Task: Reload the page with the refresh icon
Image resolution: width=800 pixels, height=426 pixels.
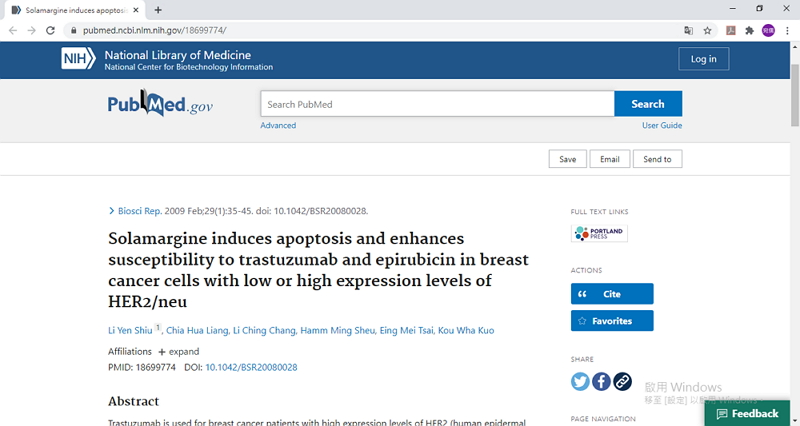Action: 50,30
